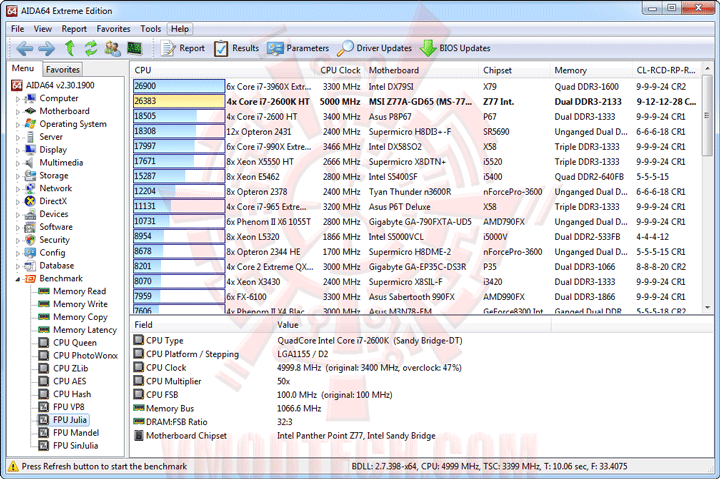Expand the Display tree node
The width and height of the screenshot is (720, 479).
pos(18,150)
